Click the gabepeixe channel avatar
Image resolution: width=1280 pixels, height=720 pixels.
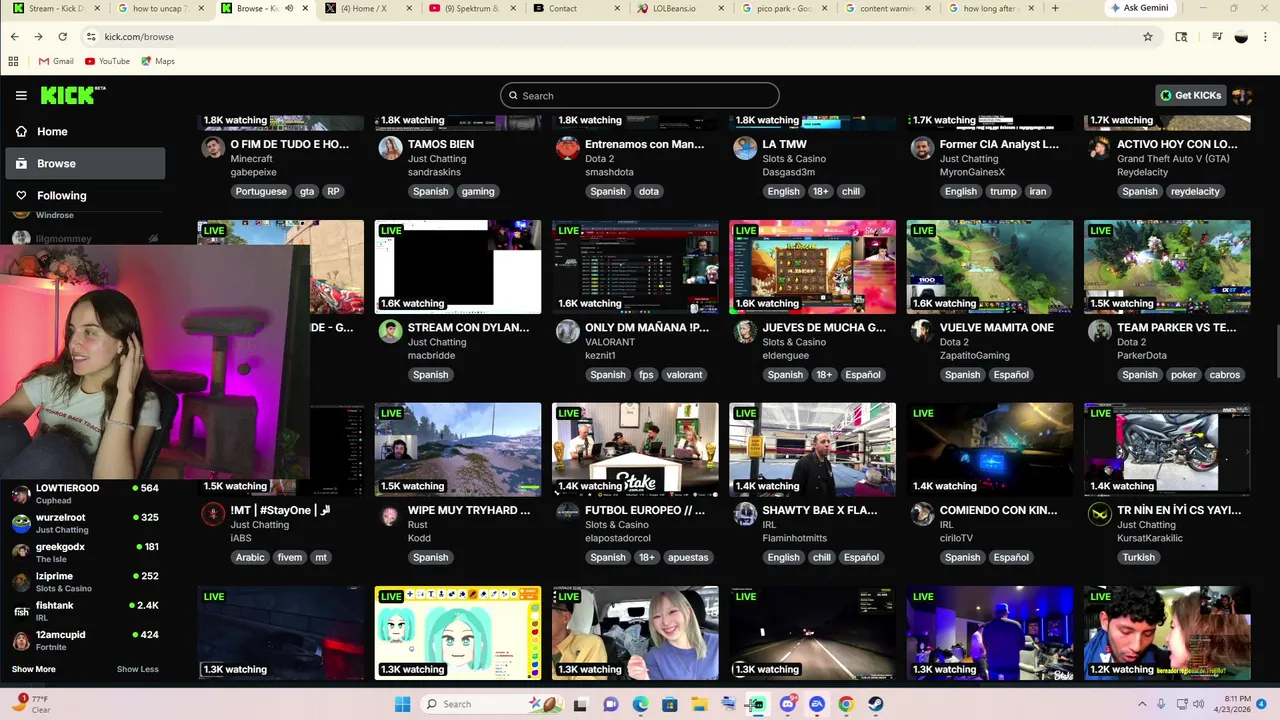tap(213, 148)
